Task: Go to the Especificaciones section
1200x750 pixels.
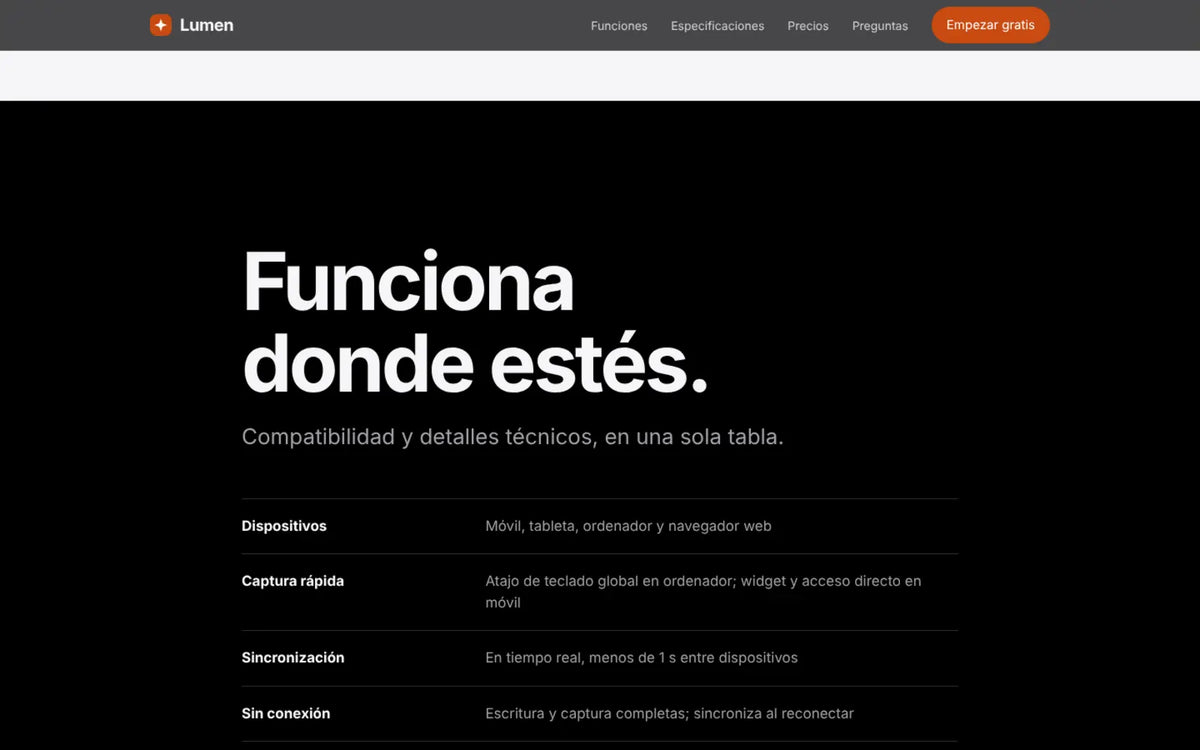Action: pos(717,26)
